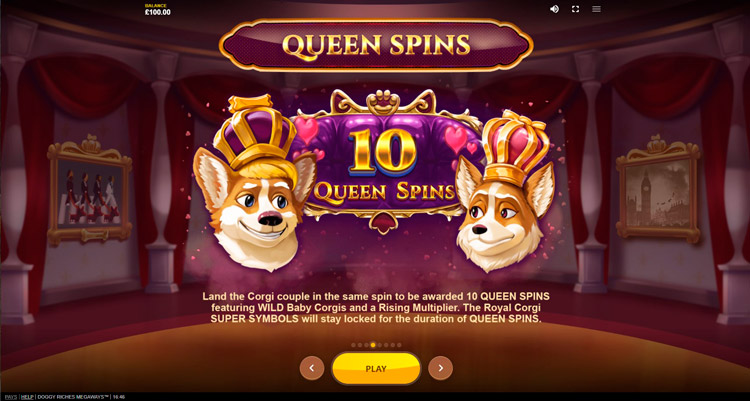Go to next slide arrow
Image resolution: width=750 pixels, height=401 pixels.
[x=441, y=368]
